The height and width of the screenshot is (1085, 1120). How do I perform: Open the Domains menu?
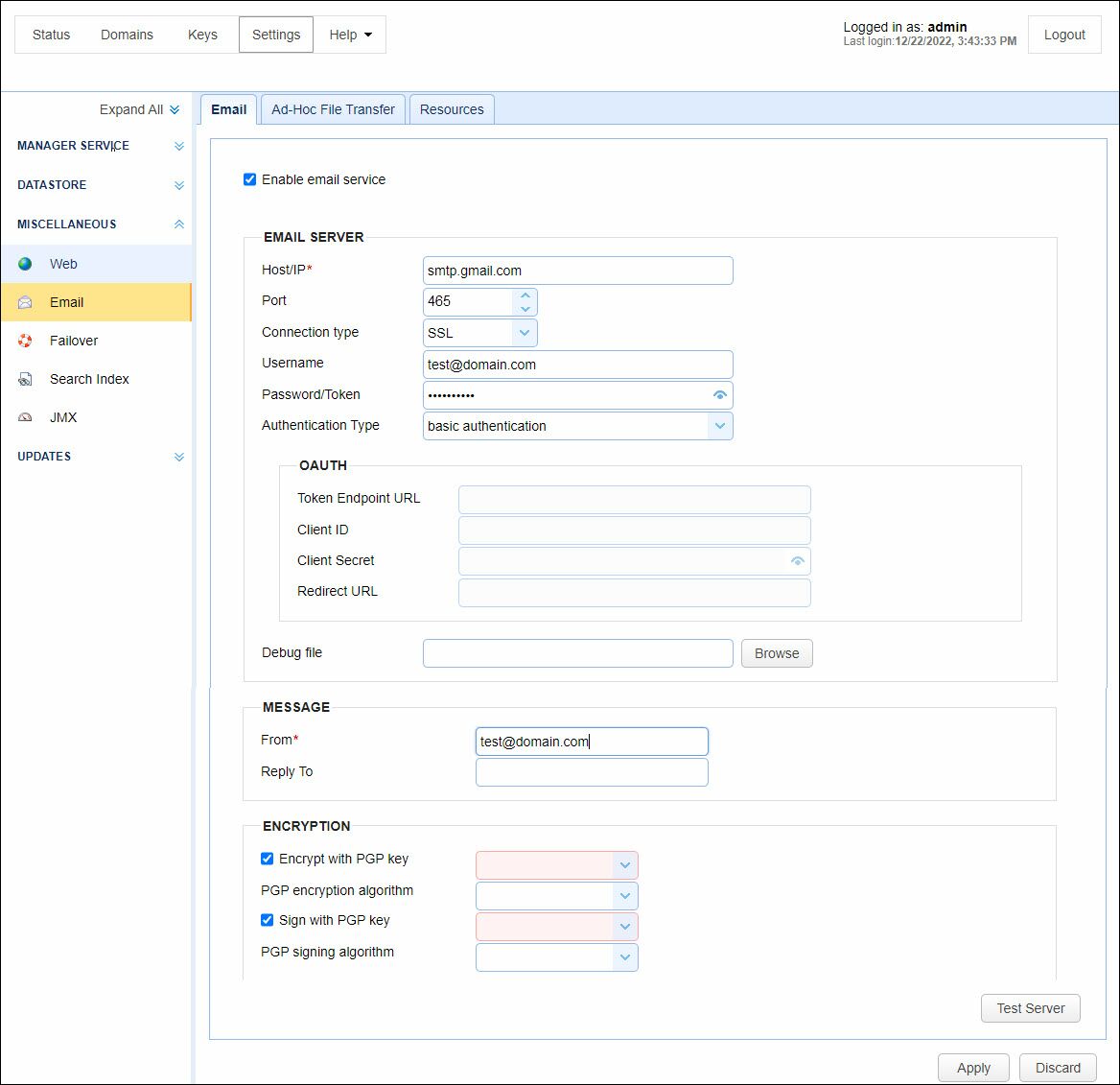point(128,35)
